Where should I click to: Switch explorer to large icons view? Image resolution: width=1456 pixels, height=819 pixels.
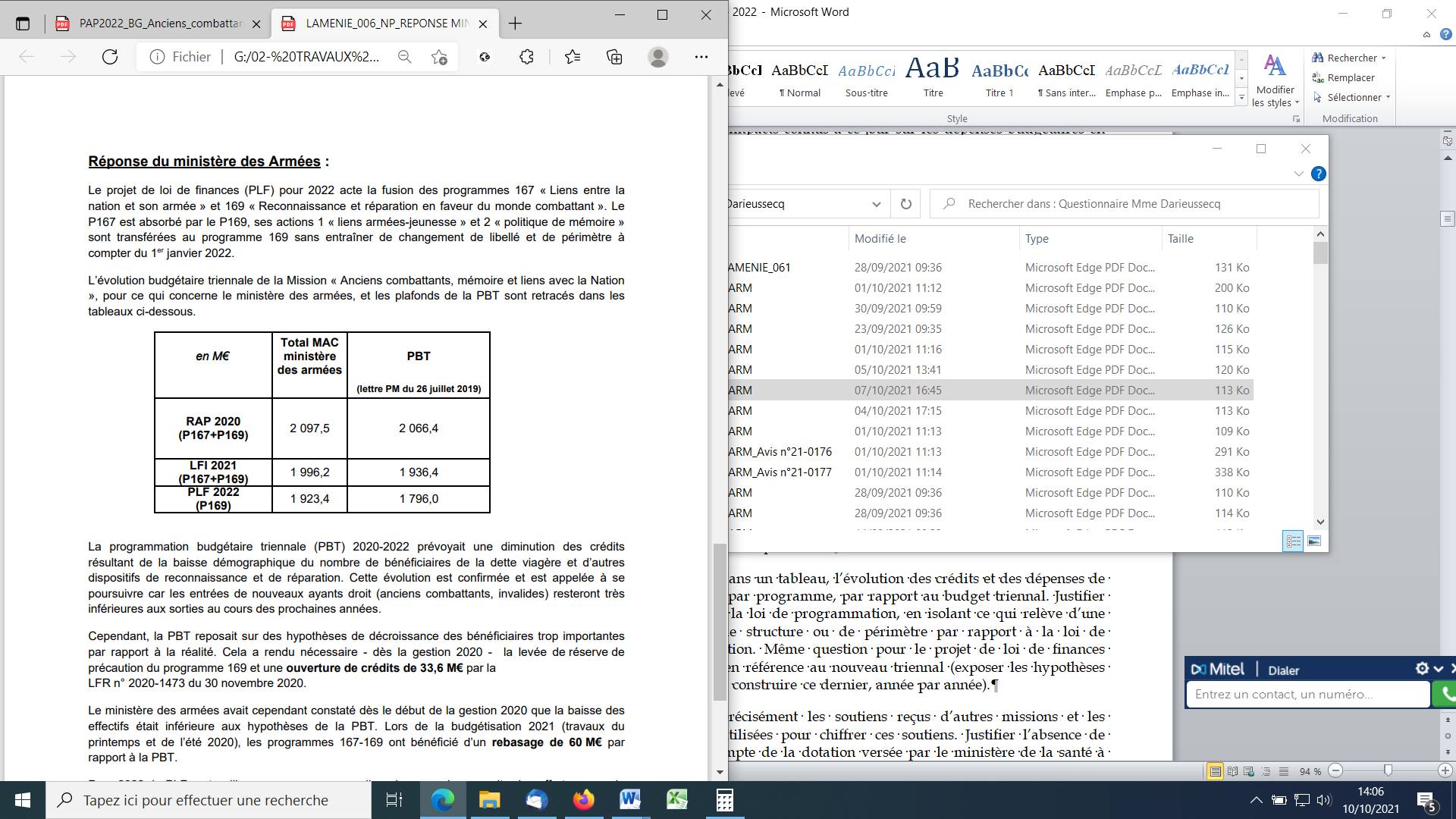pos(1314,541)
